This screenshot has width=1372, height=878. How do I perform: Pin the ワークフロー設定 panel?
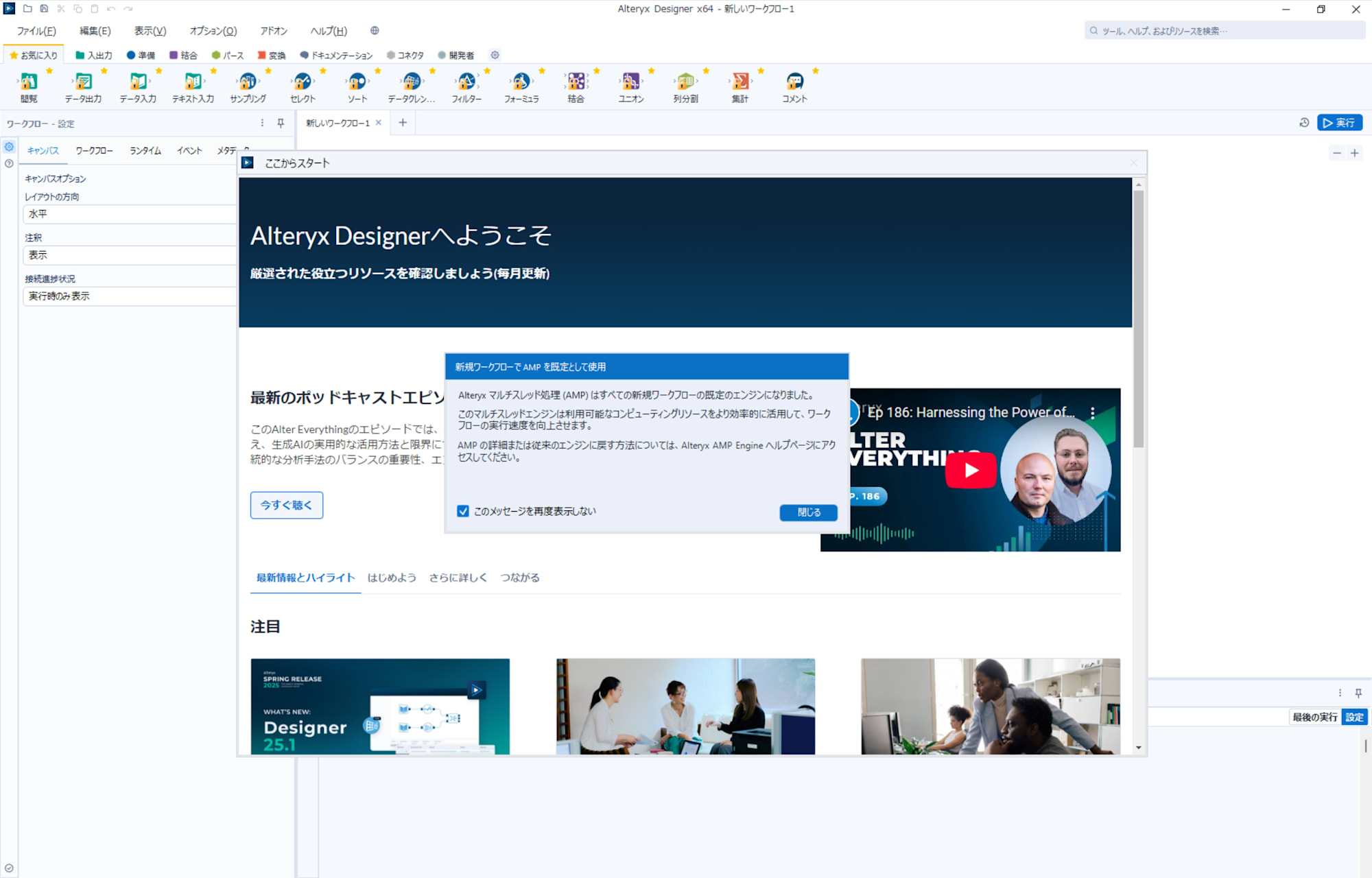281,123
